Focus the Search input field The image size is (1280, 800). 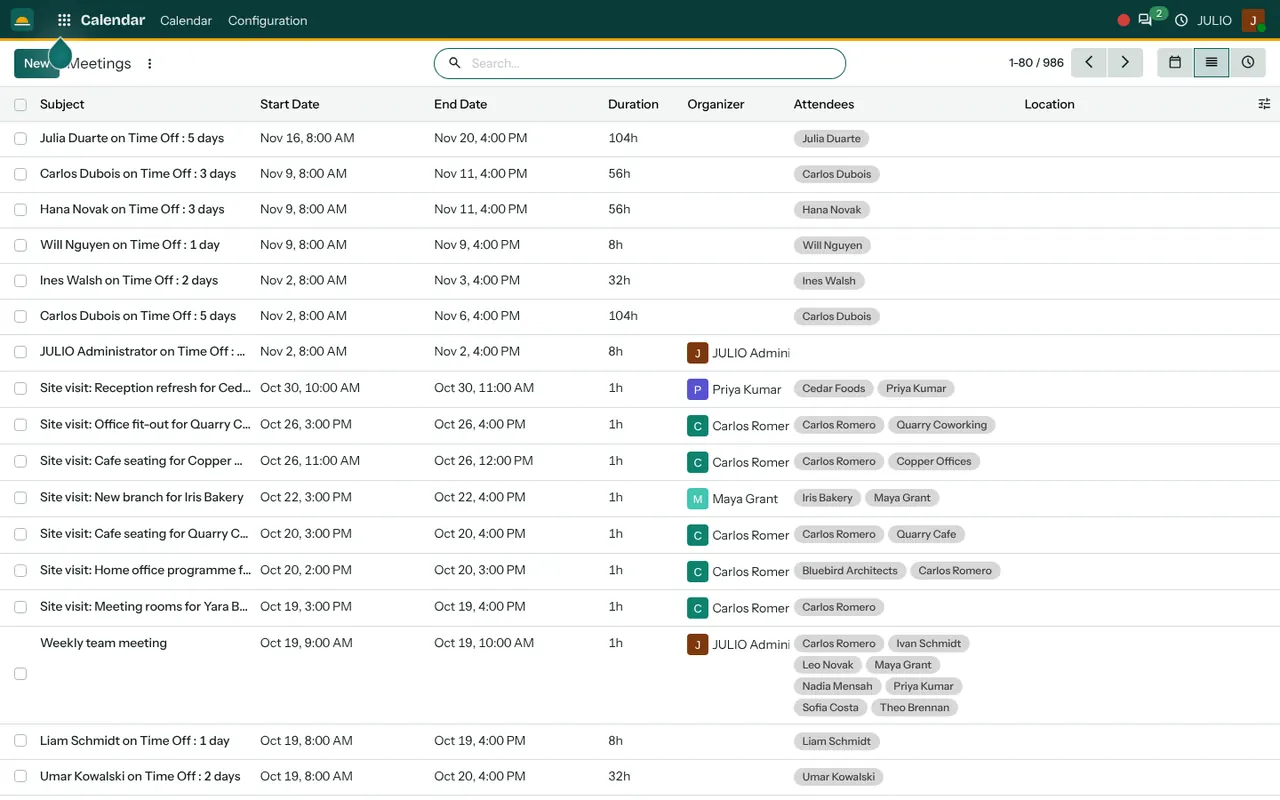655,63
